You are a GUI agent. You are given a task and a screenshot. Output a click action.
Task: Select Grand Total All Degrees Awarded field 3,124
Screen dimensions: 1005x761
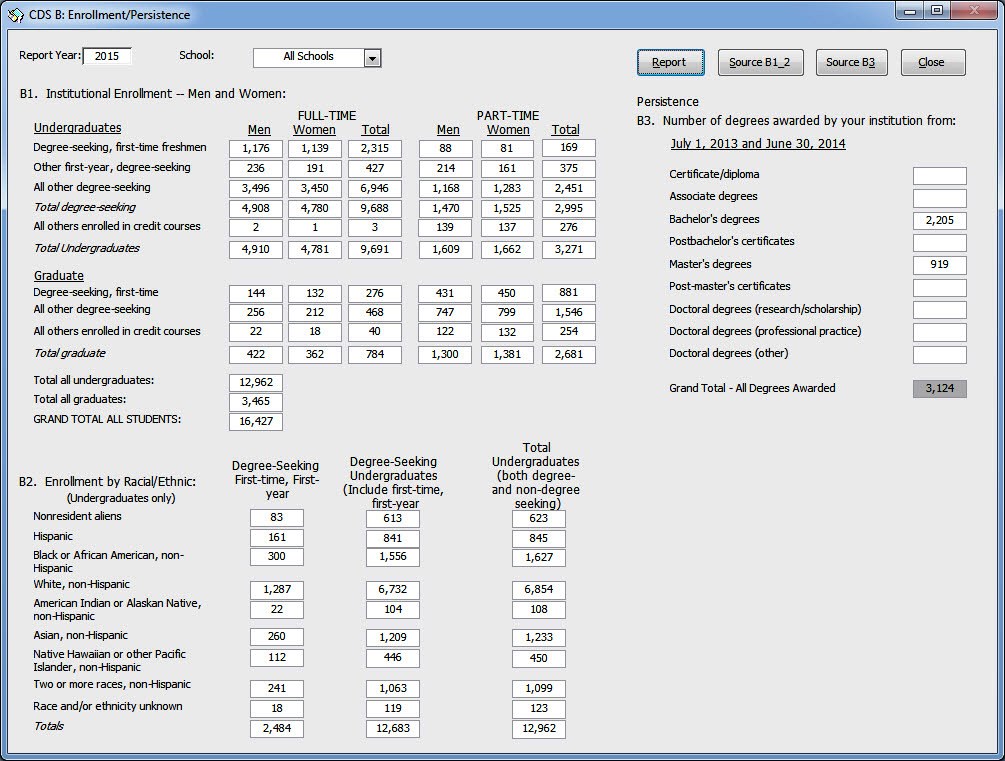(x=940, y=389)
